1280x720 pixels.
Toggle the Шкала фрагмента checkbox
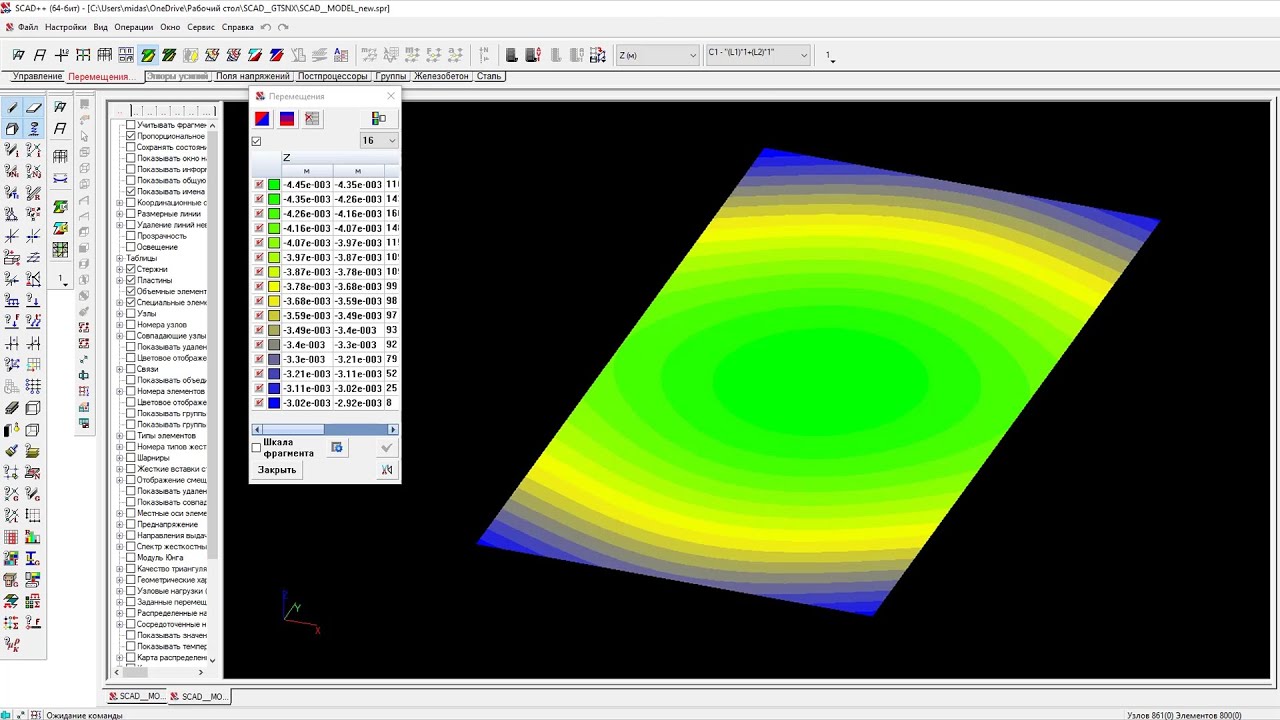point(256,448)
